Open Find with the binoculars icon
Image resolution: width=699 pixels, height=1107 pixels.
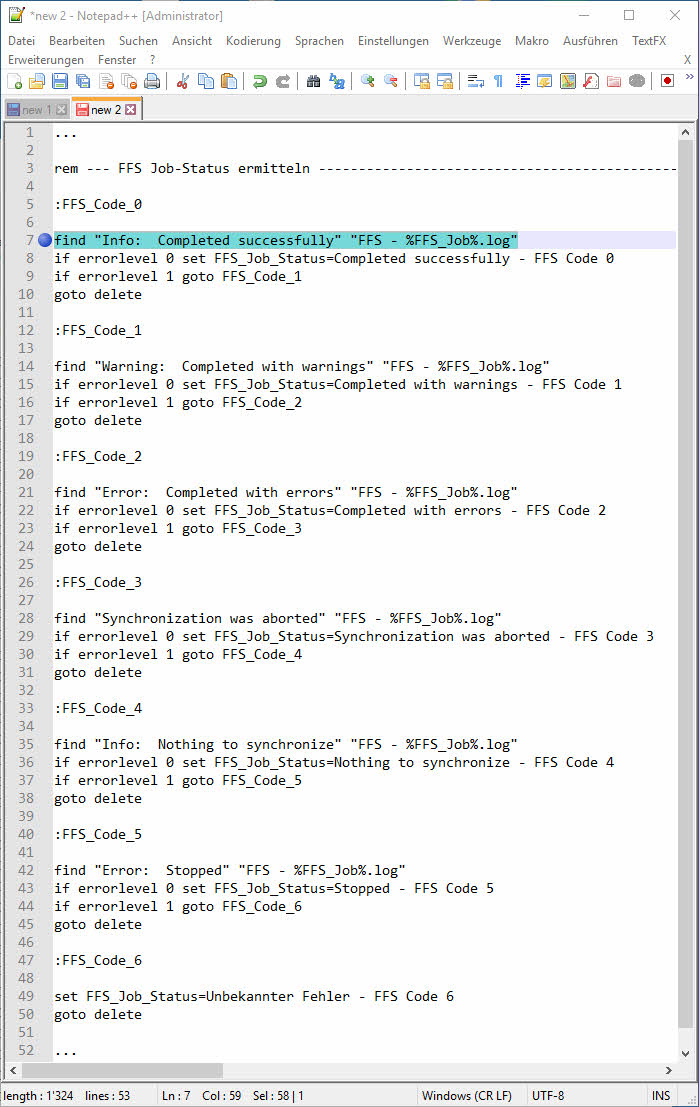pos(313,81)
